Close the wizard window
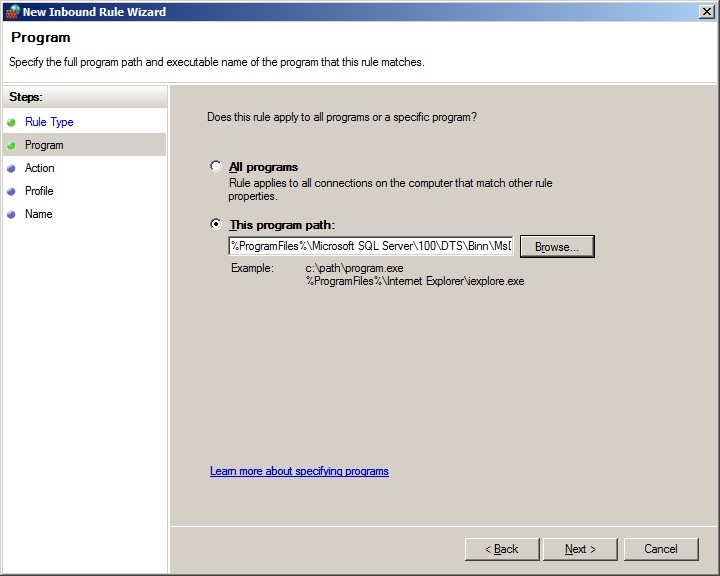The width and height of the screenshot is (720, 576). pos(707,12)
